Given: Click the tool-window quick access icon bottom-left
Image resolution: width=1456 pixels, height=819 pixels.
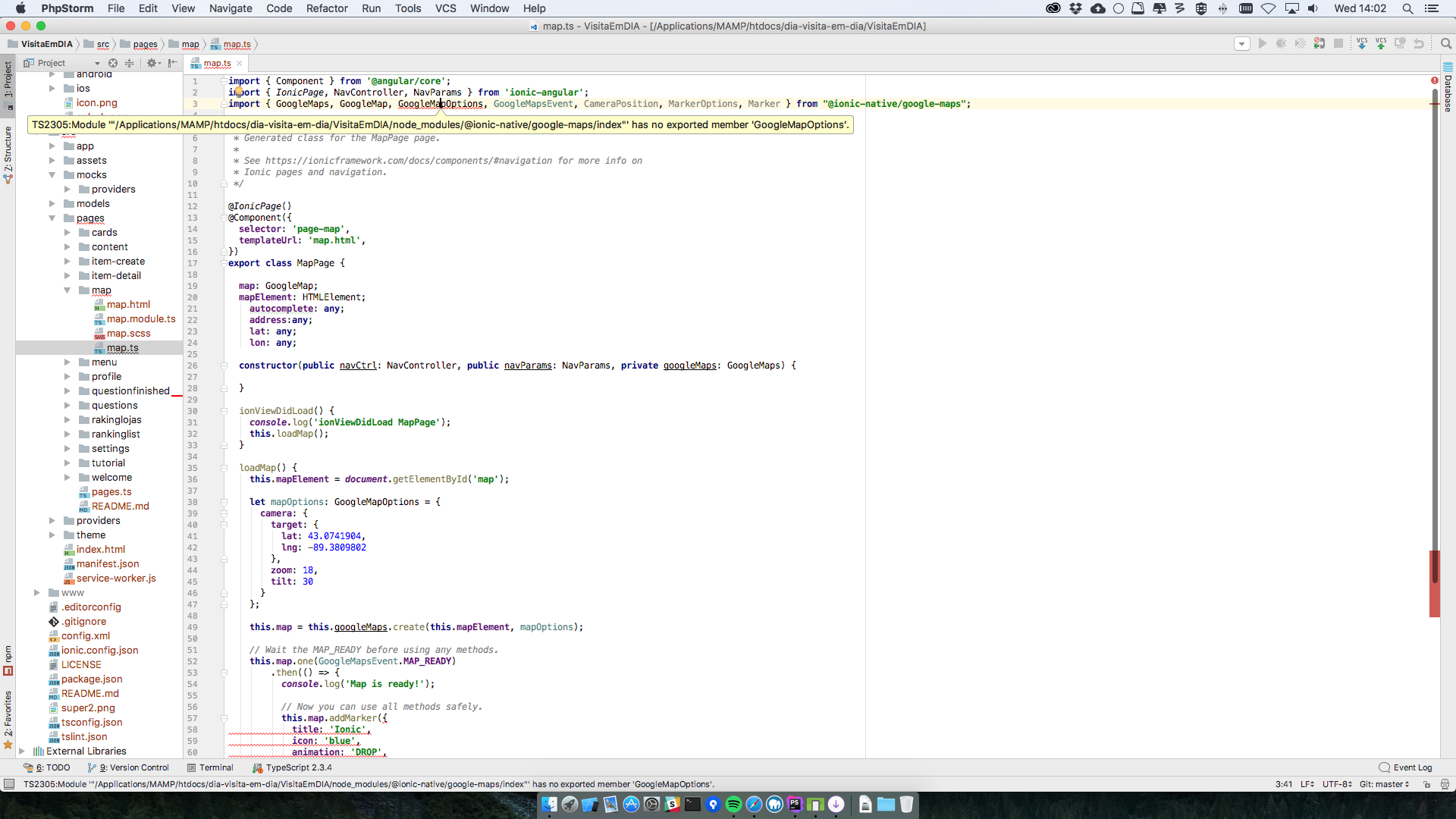Looking at the screenshot, I should click(x=9, y=784).
